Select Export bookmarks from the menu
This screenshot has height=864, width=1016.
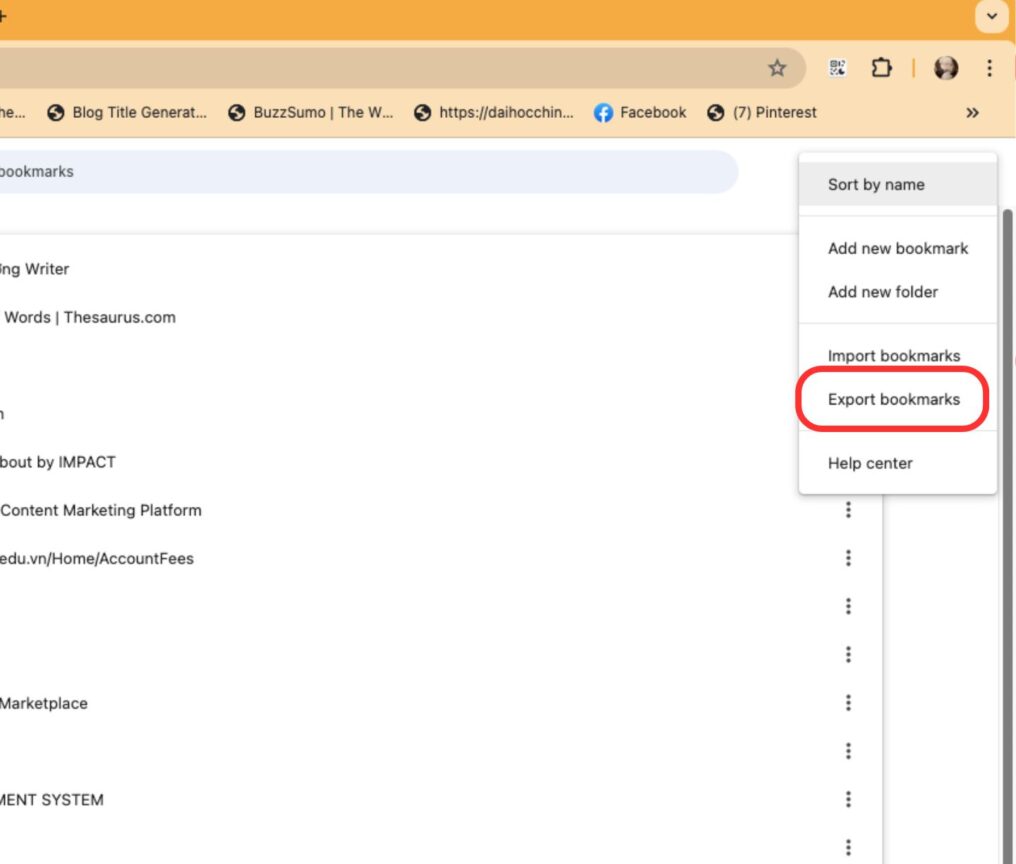click(893, 399)
